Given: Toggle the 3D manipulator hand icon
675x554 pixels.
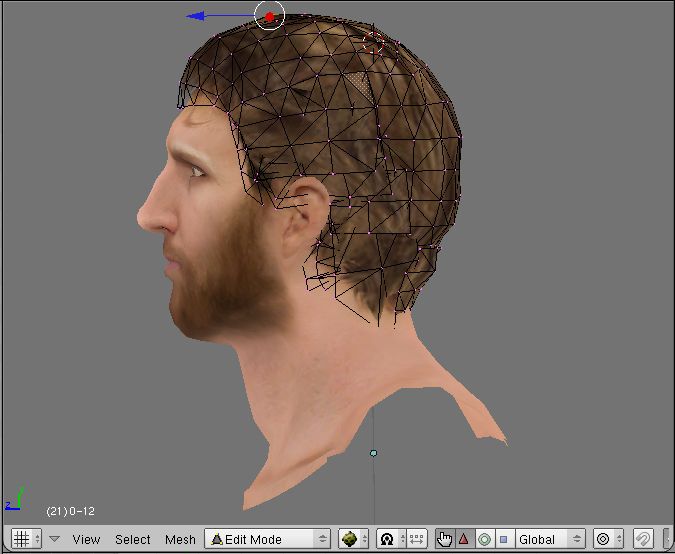Looking at the screenshot, I should [445, 539].
